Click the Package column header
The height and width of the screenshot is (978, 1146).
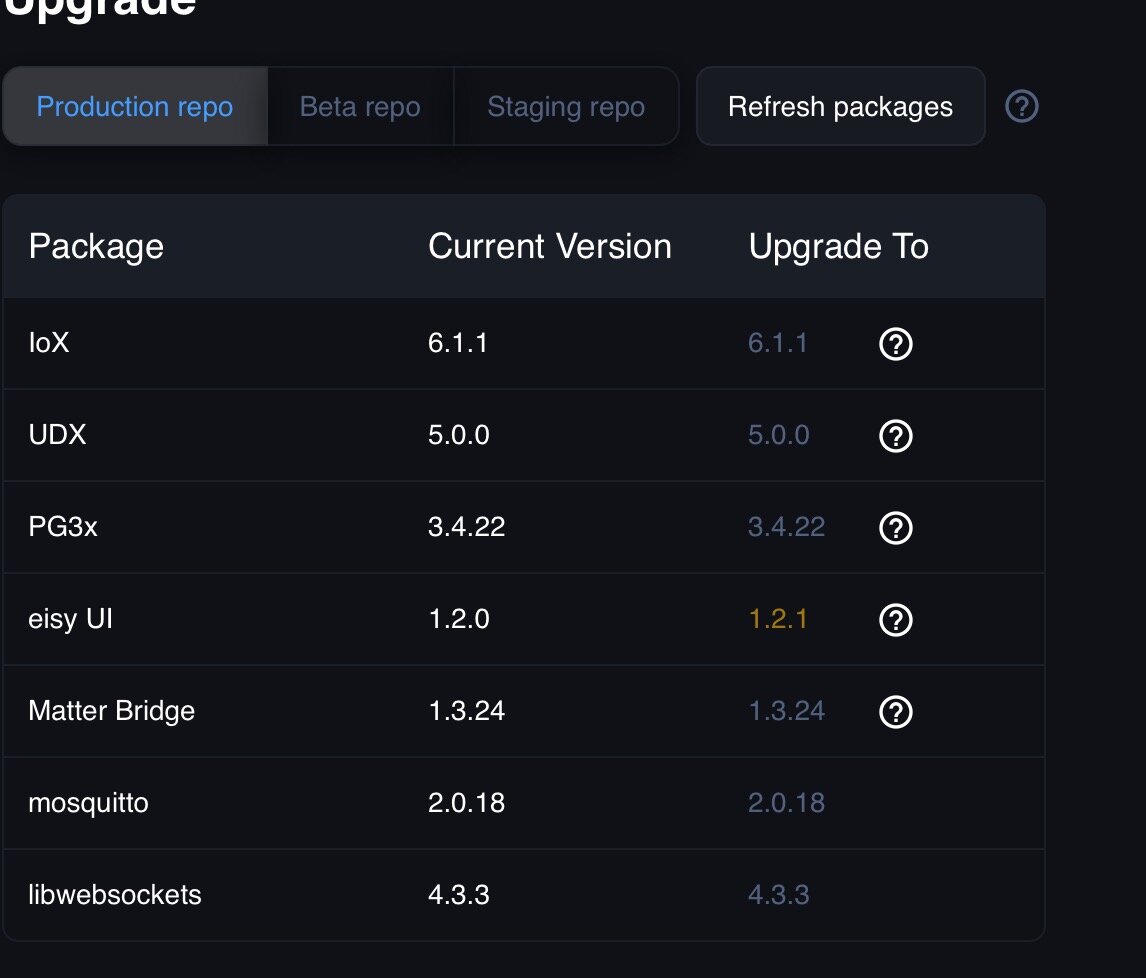point(96,246)
